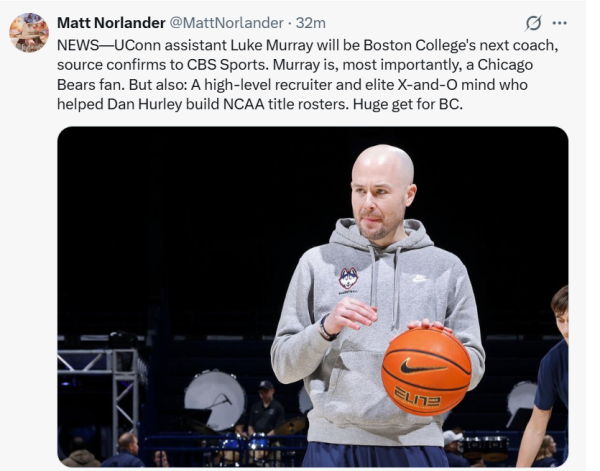Click the UConn Huskies logo on hoodie

pos(348,278)
